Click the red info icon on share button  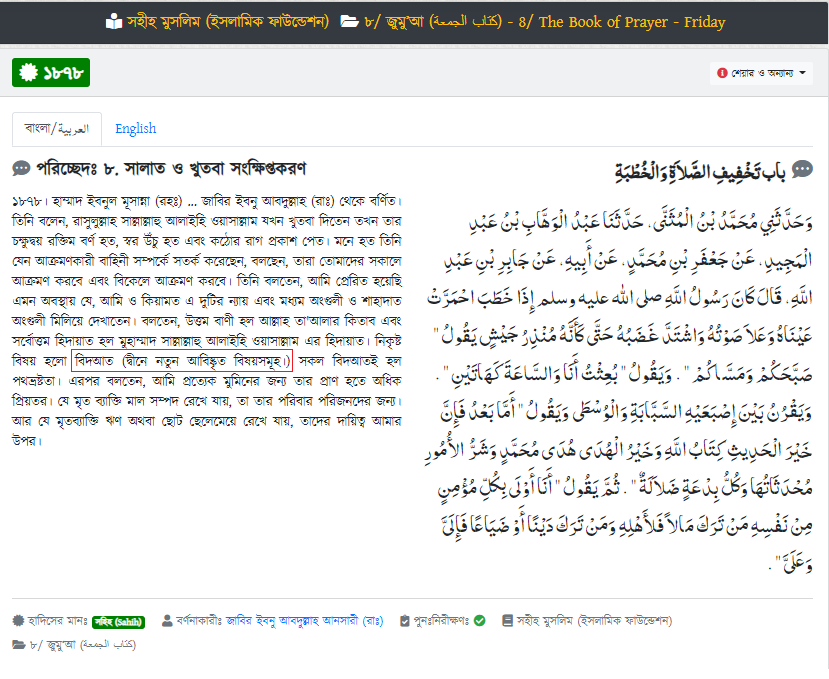pos(722,73)
